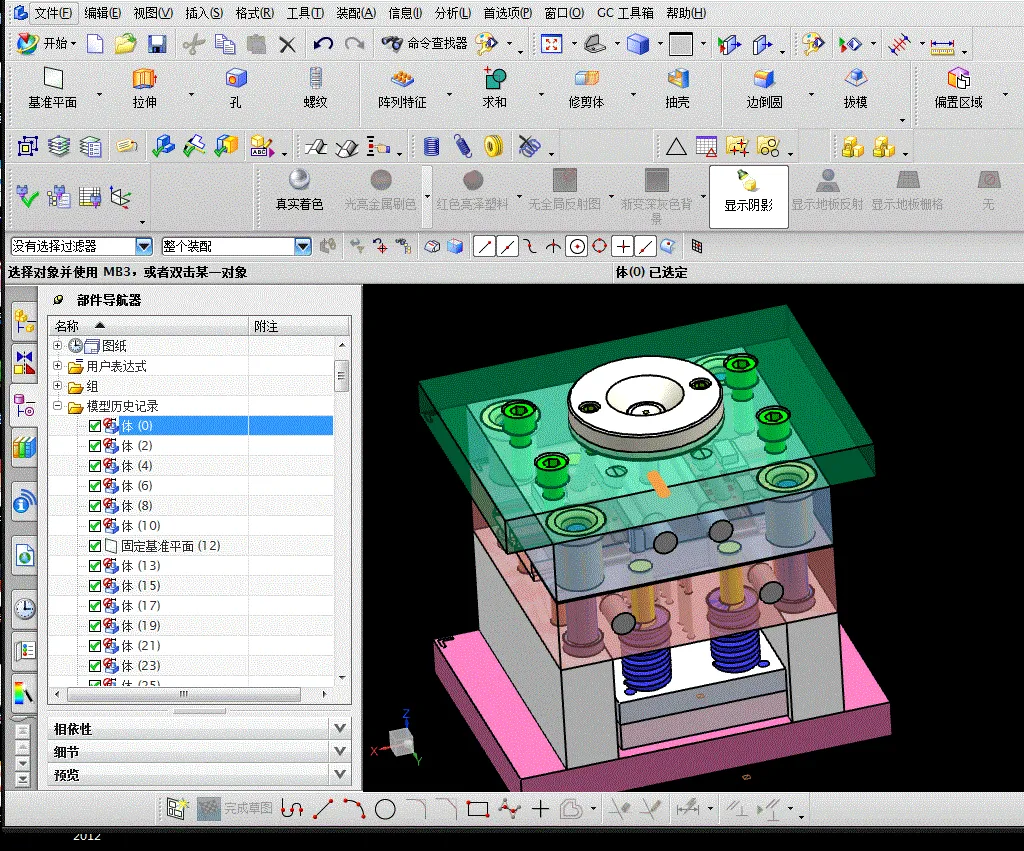The height and width of the screenshot is (851, 1024).
Task: Select the Trim Body tool (修剪体)
Action: point(586,88)
